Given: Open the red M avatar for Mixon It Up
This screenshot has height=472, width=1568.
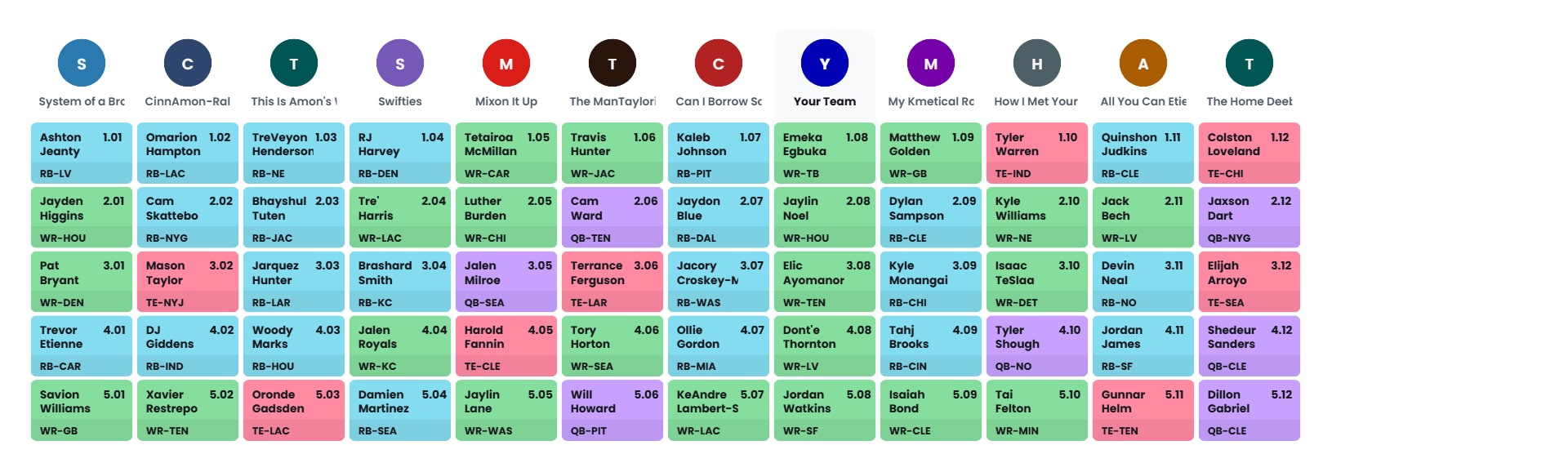Looking at the screenshot, I should (x=506, y=64).
